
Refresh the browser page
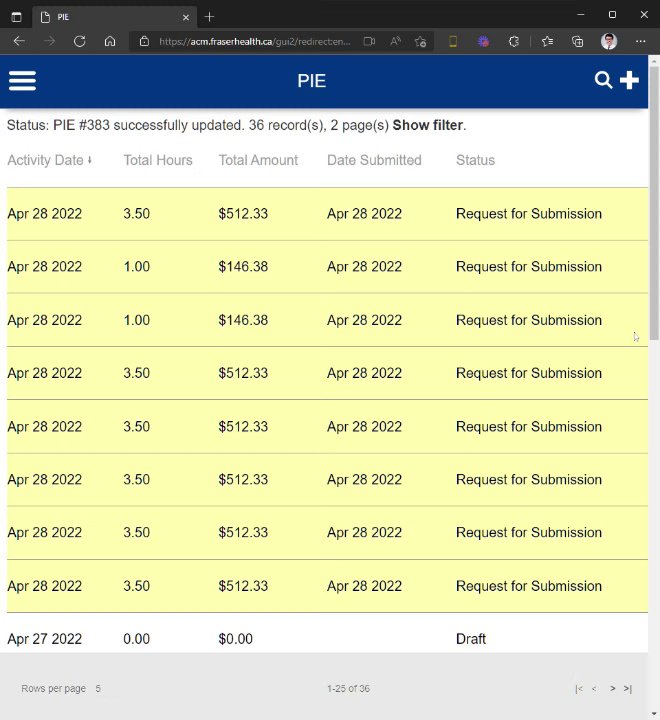pos(79,41)
